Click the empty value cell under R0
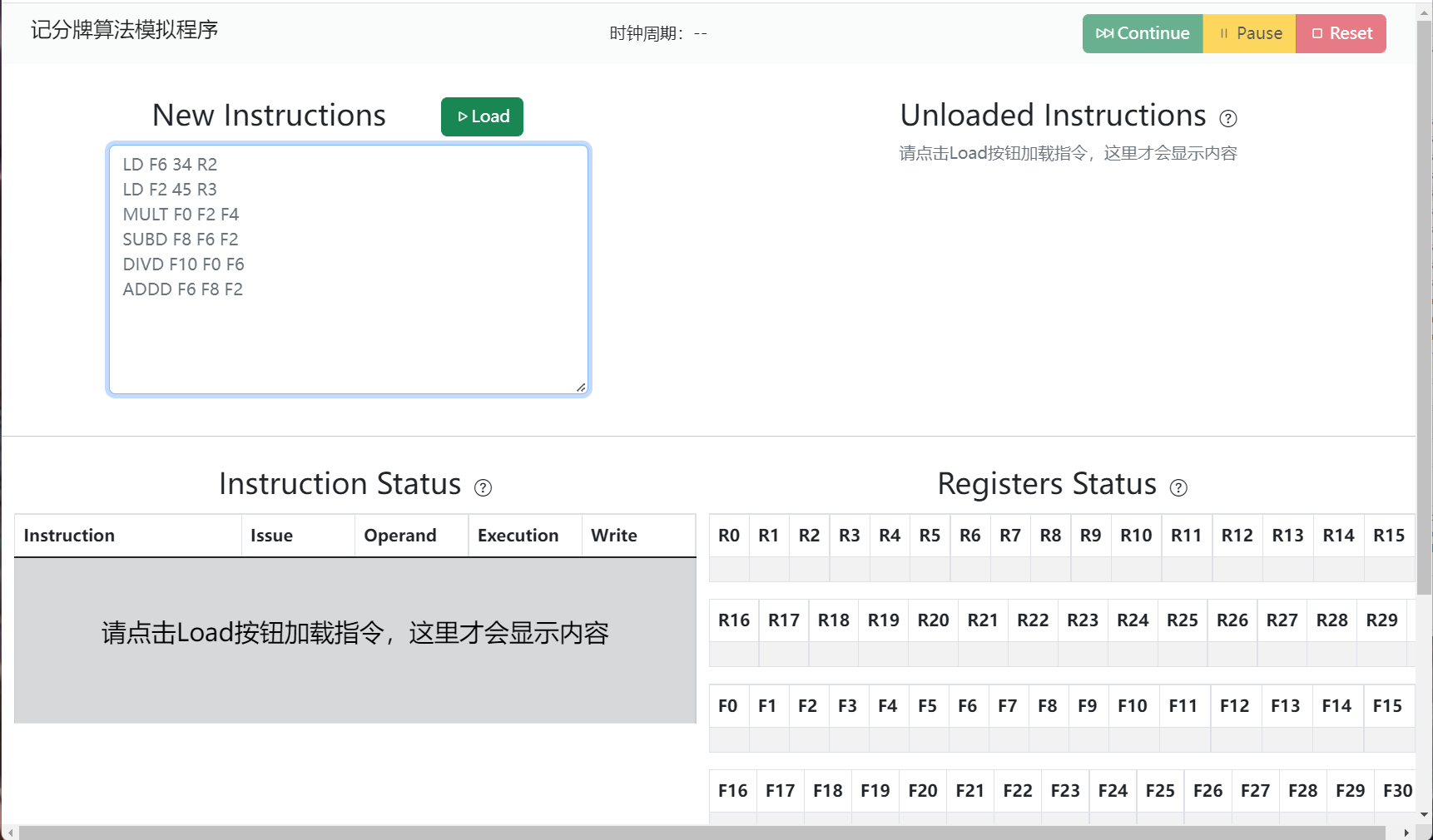 coord(729,569)
